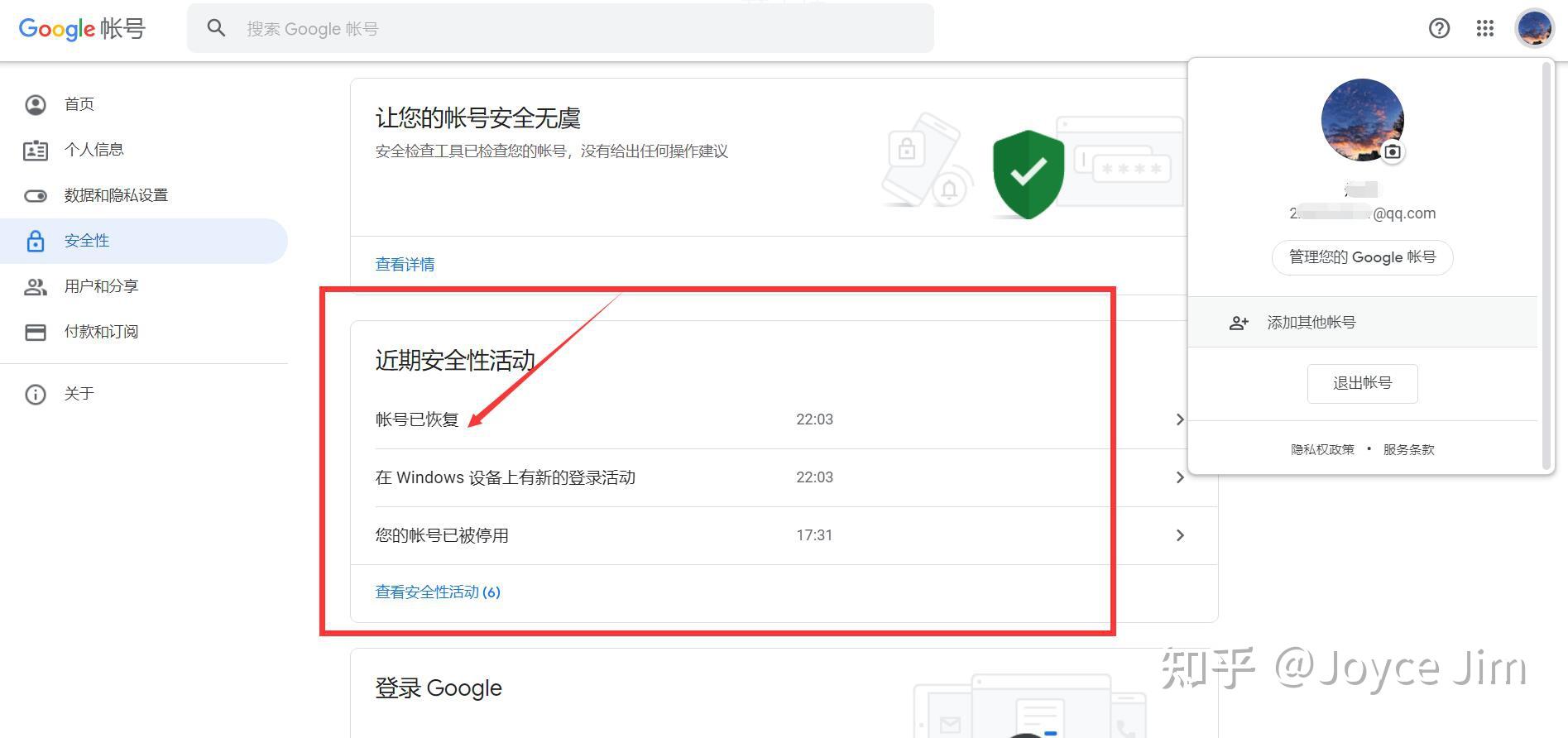Open 首页 in the sidebar
This screenshot has width=1568, height=738.
(x=144, y=104)
